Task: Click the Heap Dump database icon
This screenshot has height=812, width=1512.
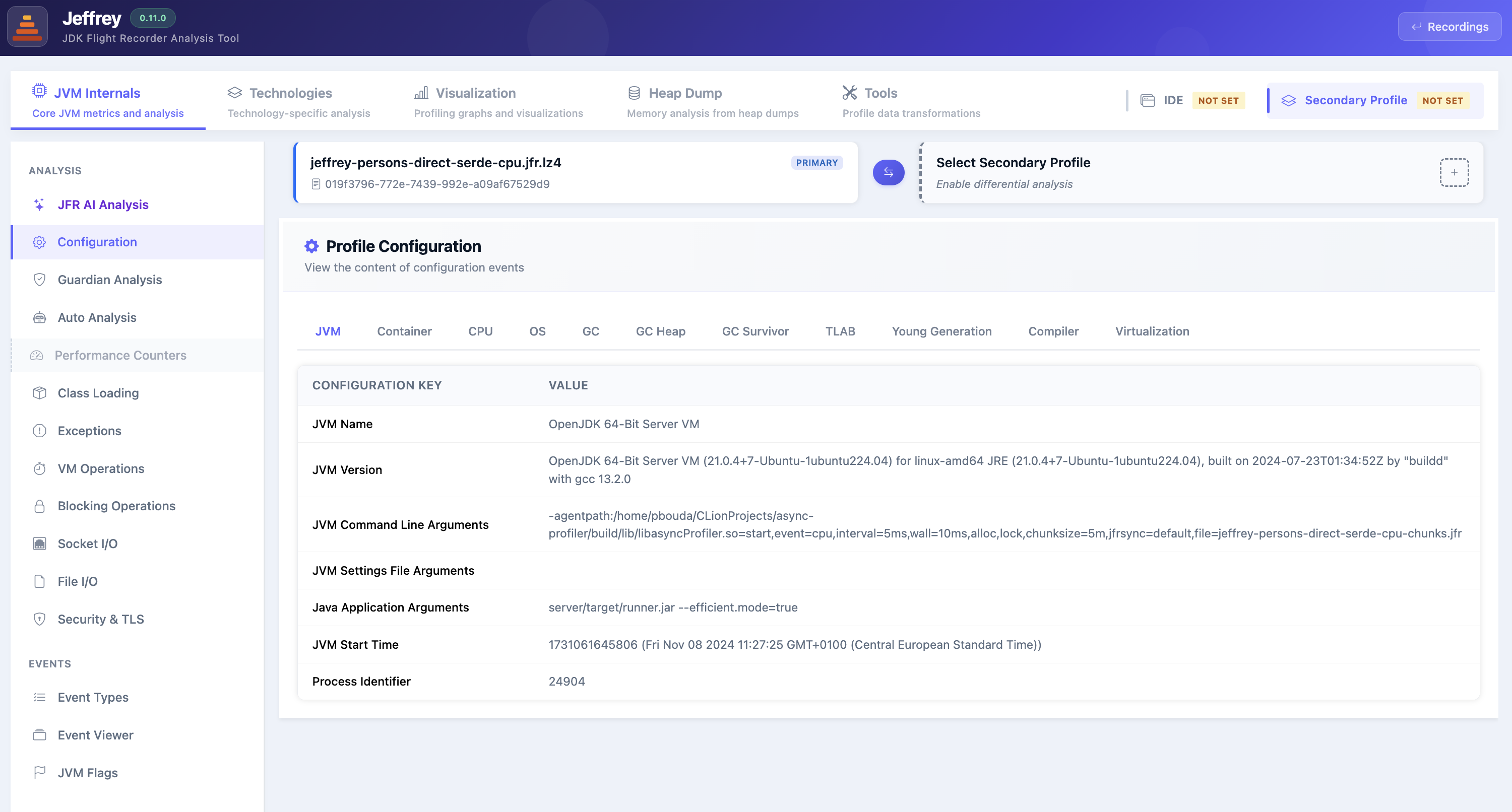Action: pyautogui.click(x=634, y=93)
